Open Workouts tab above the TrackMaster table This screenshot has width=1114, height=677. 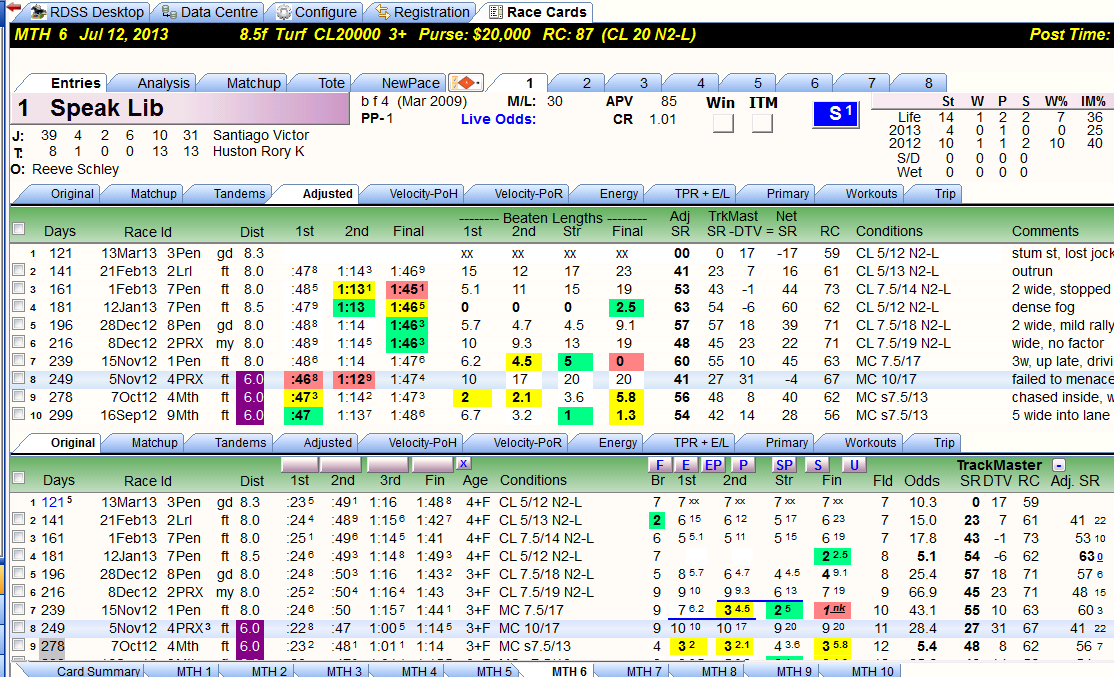click(870, 443)
